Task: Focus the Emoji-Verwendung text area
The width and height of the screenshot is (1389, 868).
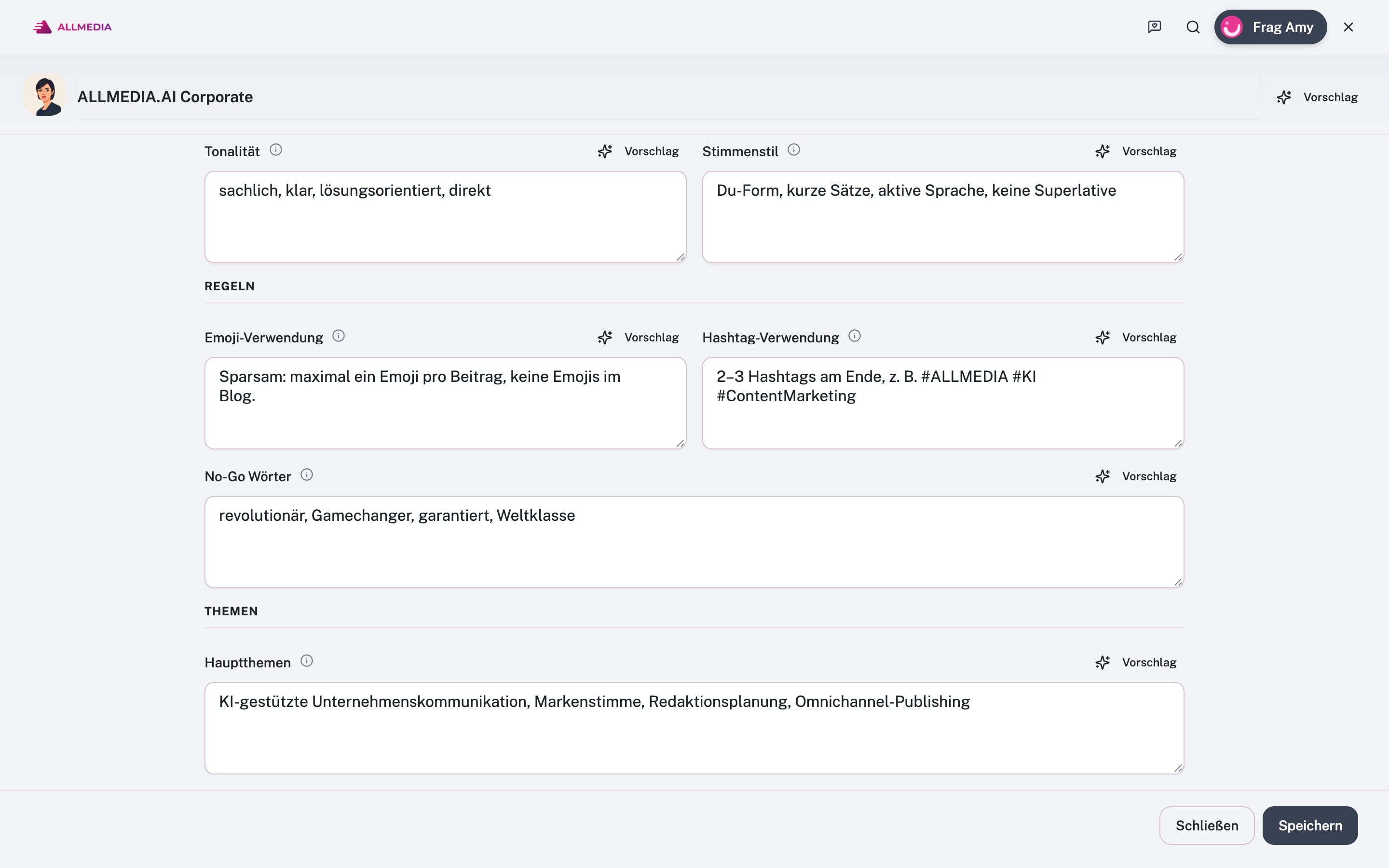Action: [446, 403]
